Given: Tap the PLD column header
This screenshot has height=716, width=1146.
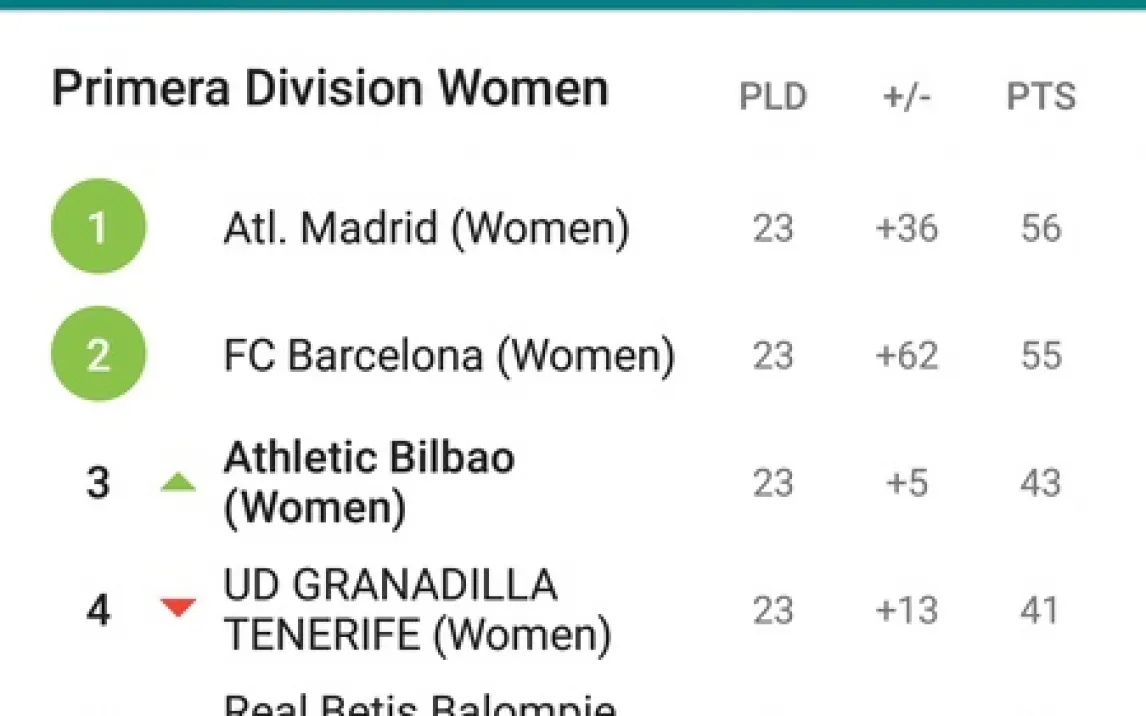Looking at the screenshot, I should [x=772, y=97].
